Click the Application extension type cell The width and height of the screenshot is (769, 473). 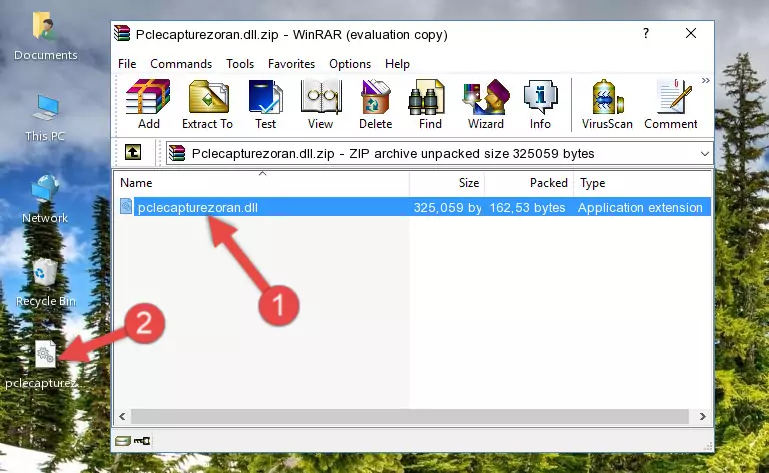(640, 208)
